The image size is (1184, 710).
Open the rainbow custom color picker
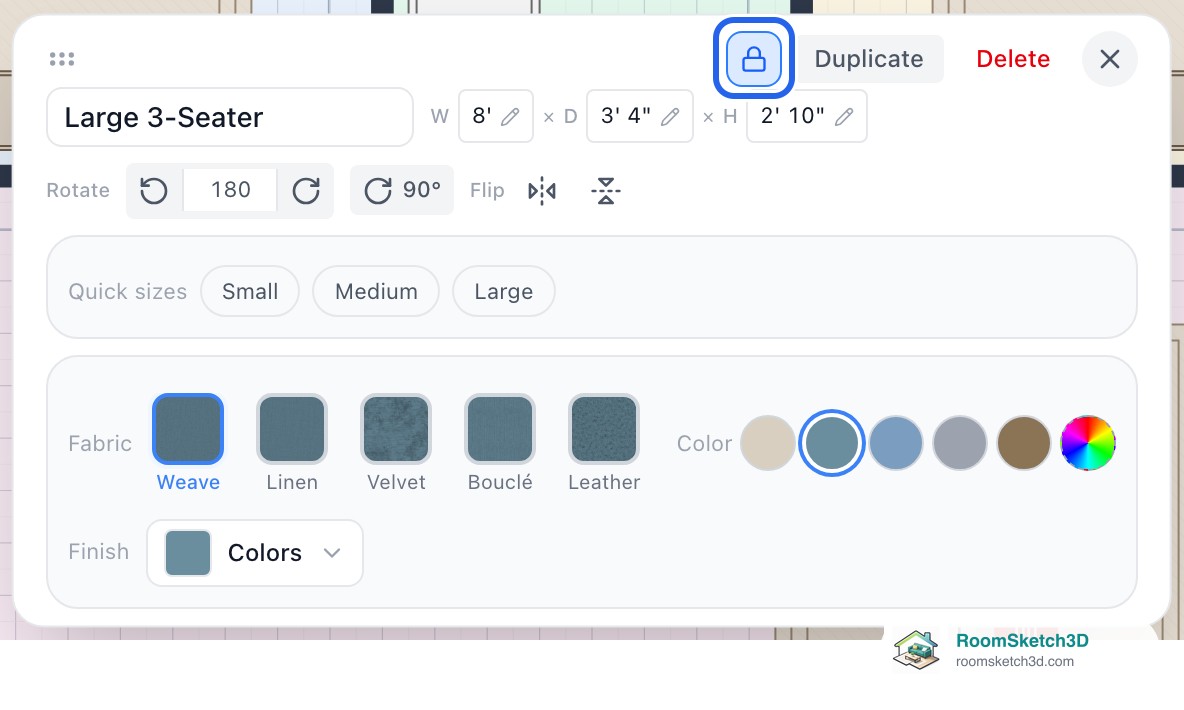(1088, 443)
